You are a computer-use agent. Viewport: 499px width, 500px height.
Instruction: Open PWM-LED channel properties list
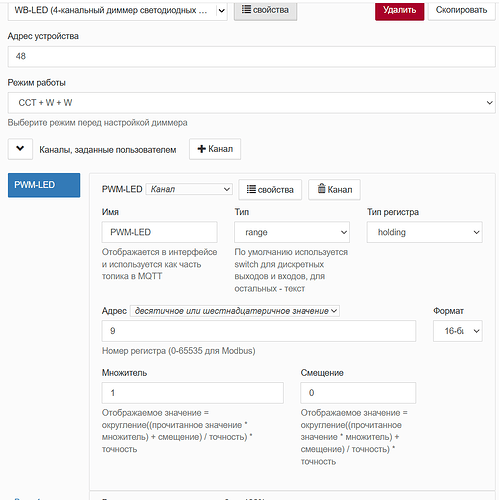[x=270, y=190]
